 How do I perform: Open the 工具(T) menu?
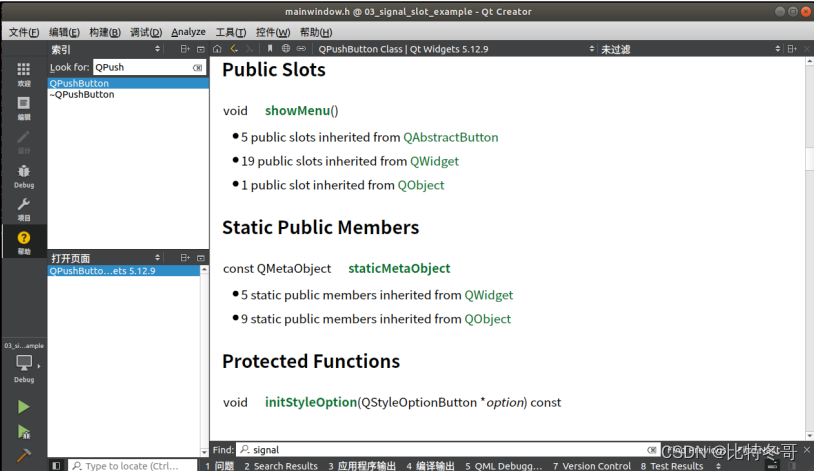click(230, 32)
